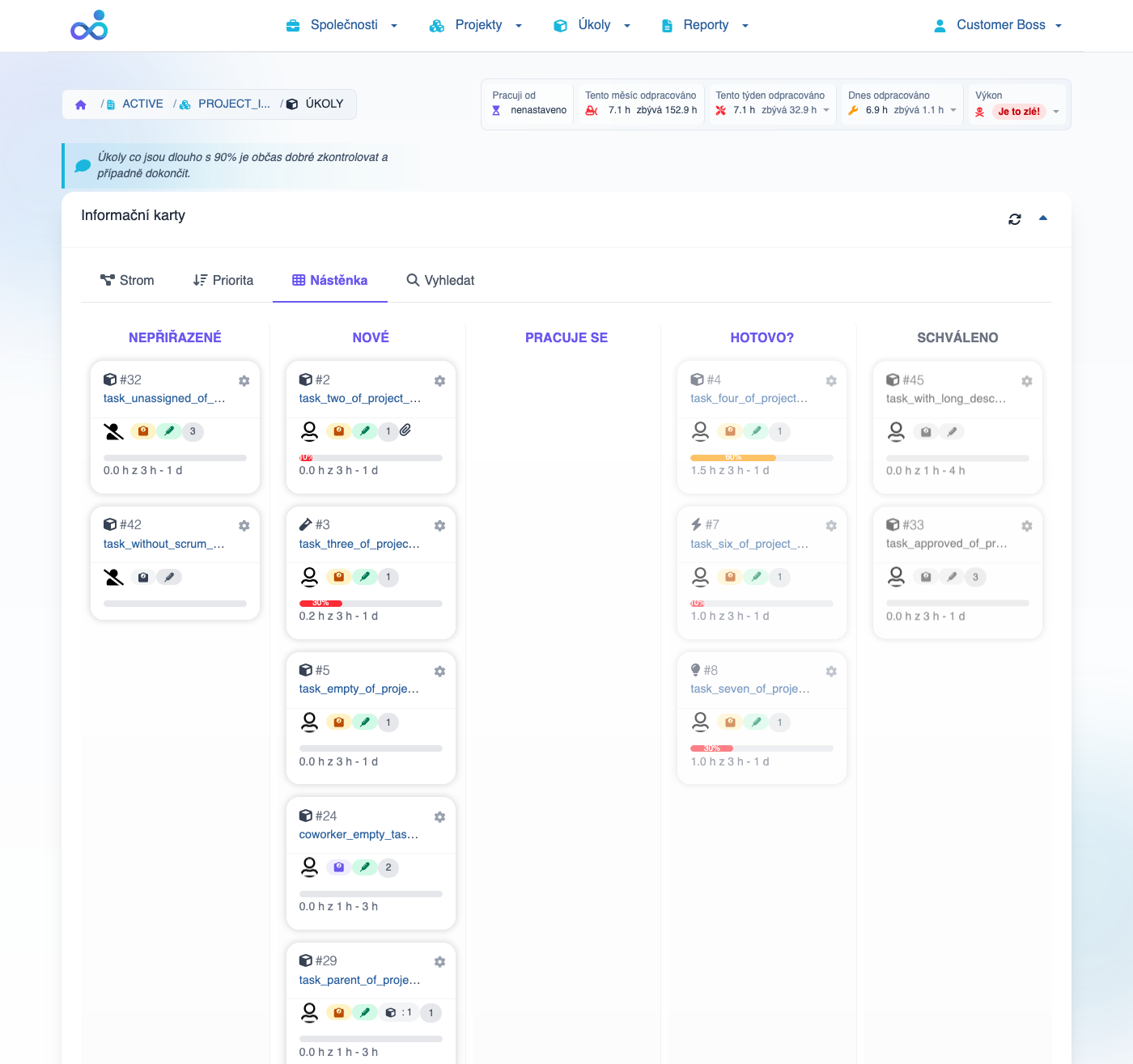Screen dimensions: 1133x1064
Task: Go to ACTIVE breadcrumb link
Action: (x=142, y=104)
